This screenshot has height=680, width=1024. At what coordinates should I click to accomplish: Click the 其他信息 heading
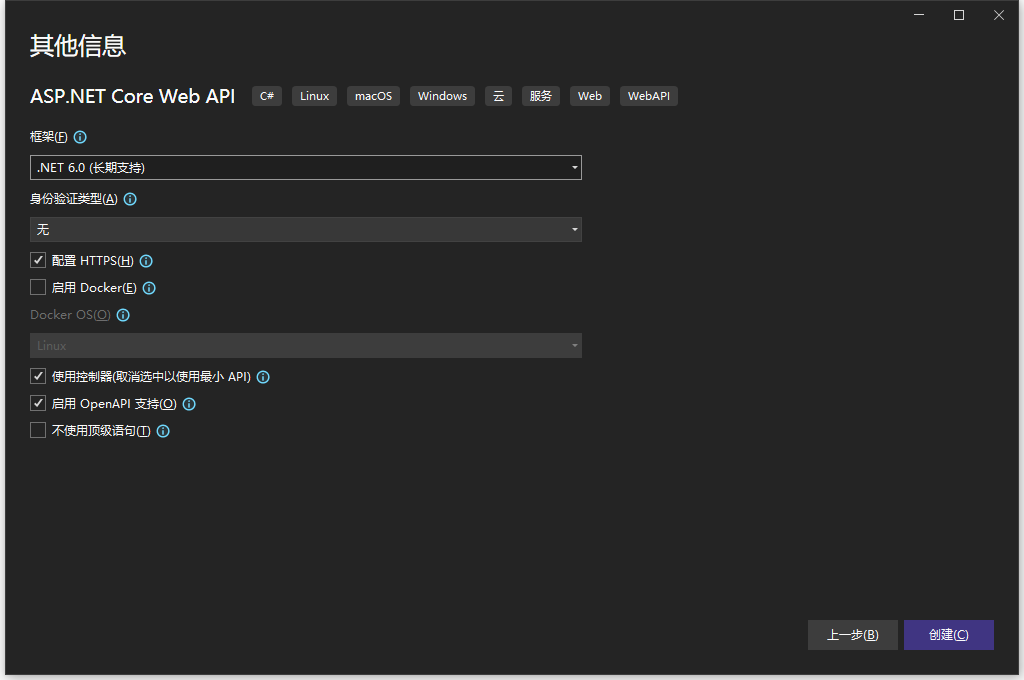tap(78, 46)
